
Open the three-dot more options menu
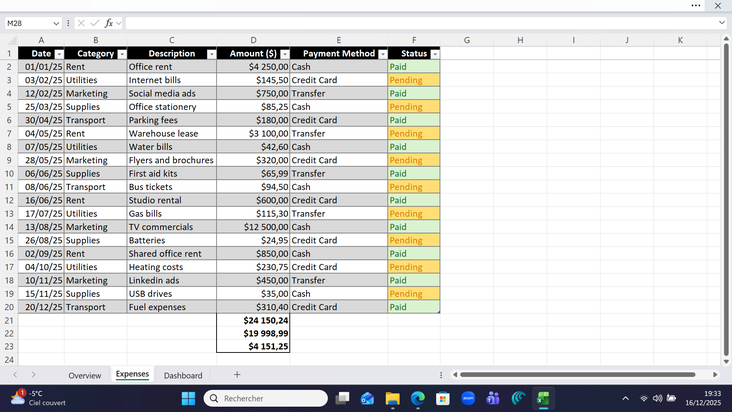pos(696,6)
